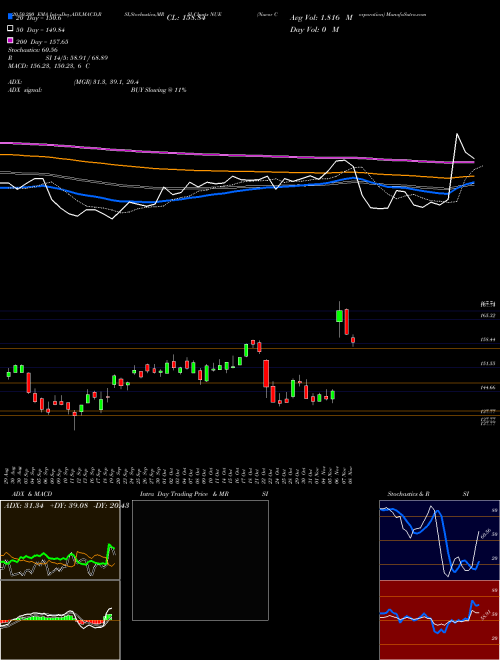Click the 'Intra Day Trading Price & MR' title
This screenshot has height=660, width=500.
point(184,494)
